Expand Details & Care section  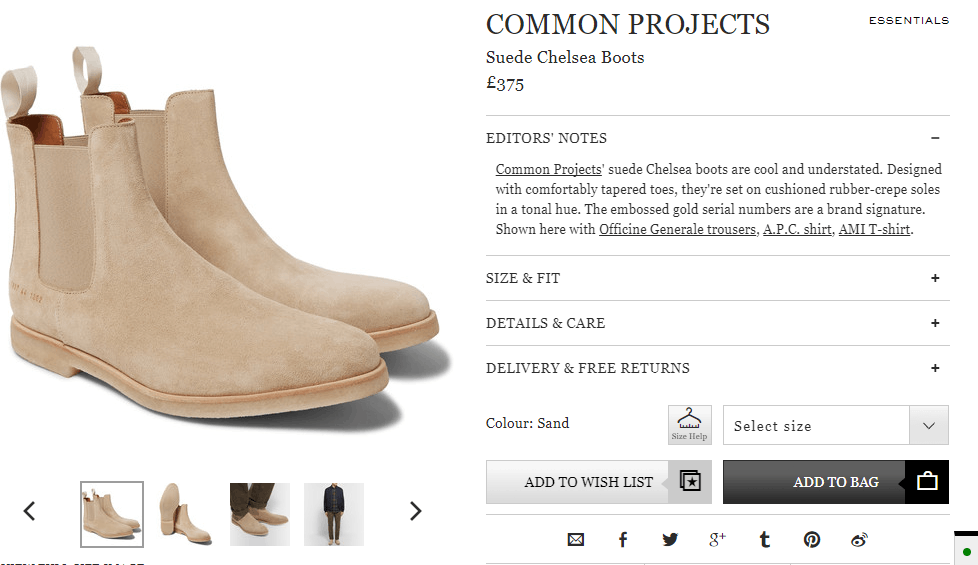[935, 323]
